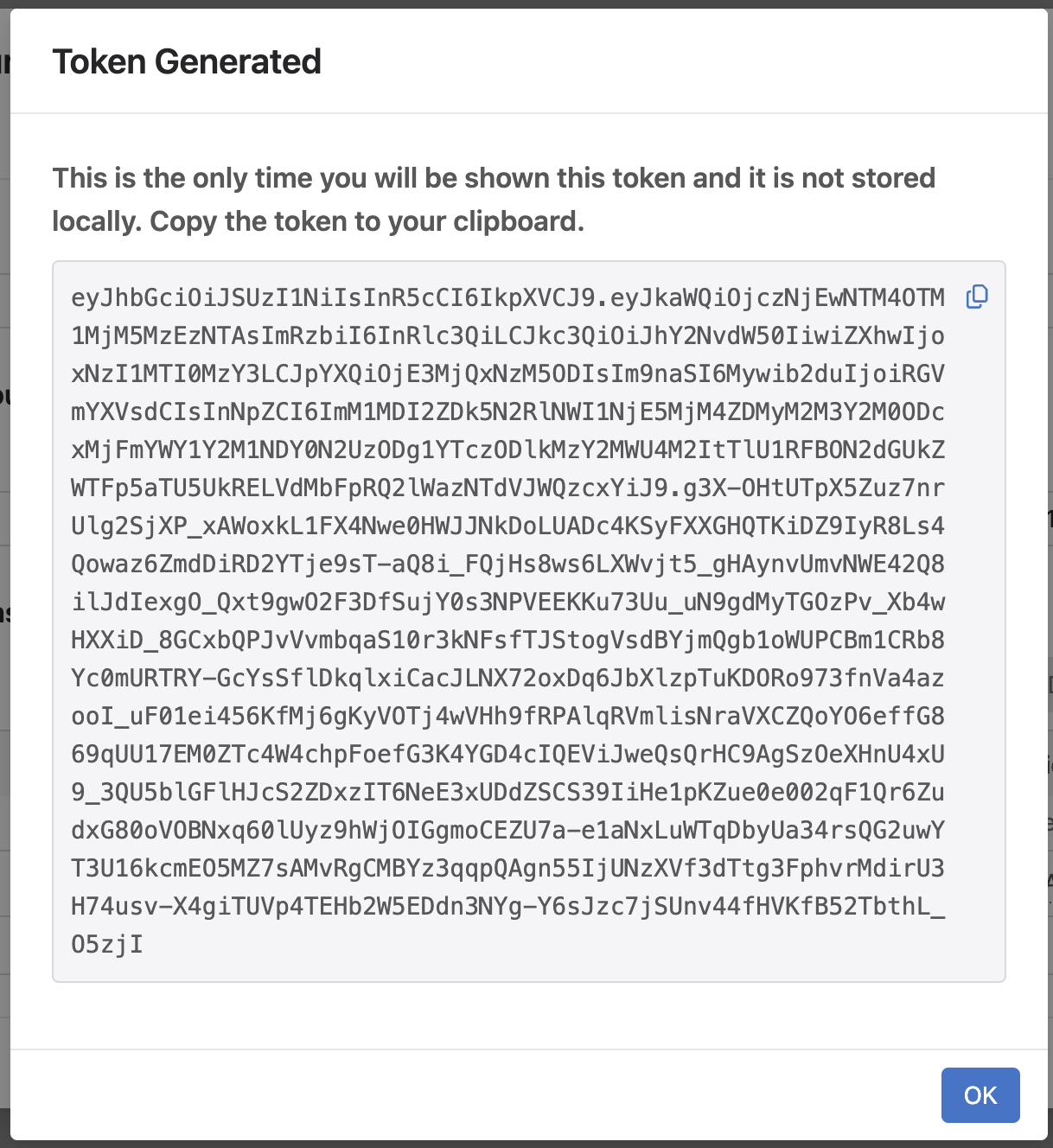
Task: Click token line starting with "WTFp5aTU5UkRE"
Action: coord(507,488)
